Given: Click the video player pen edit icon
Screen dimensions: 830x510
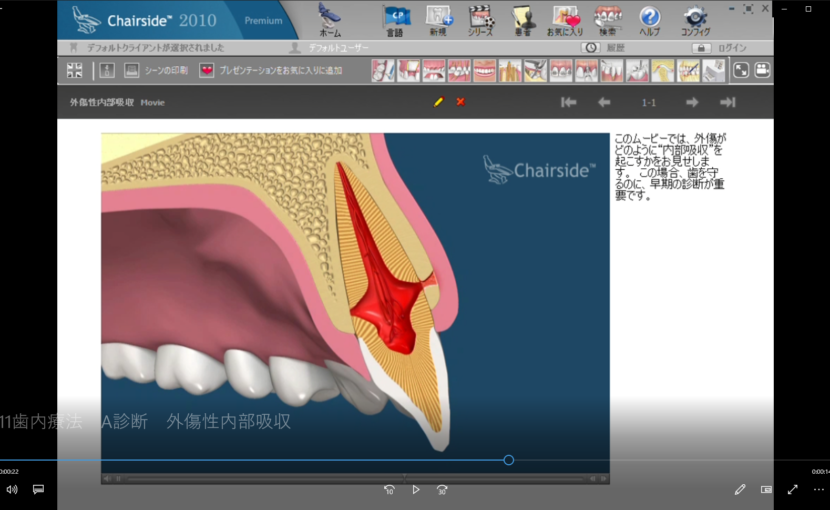Looking at the screenshot, I should point(740,490).
